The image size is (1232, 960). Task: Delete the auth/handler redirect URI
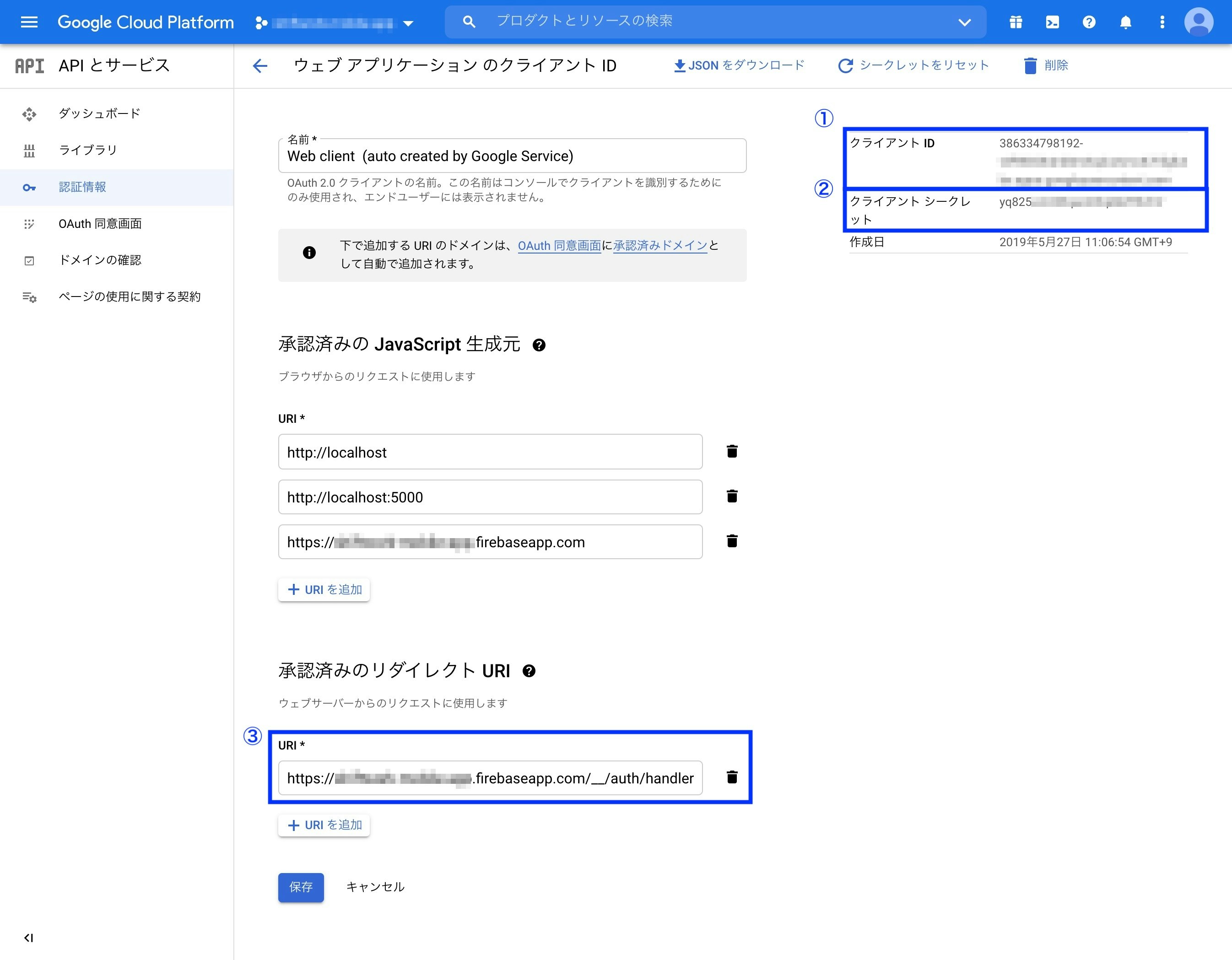click(x=732, y=777)
